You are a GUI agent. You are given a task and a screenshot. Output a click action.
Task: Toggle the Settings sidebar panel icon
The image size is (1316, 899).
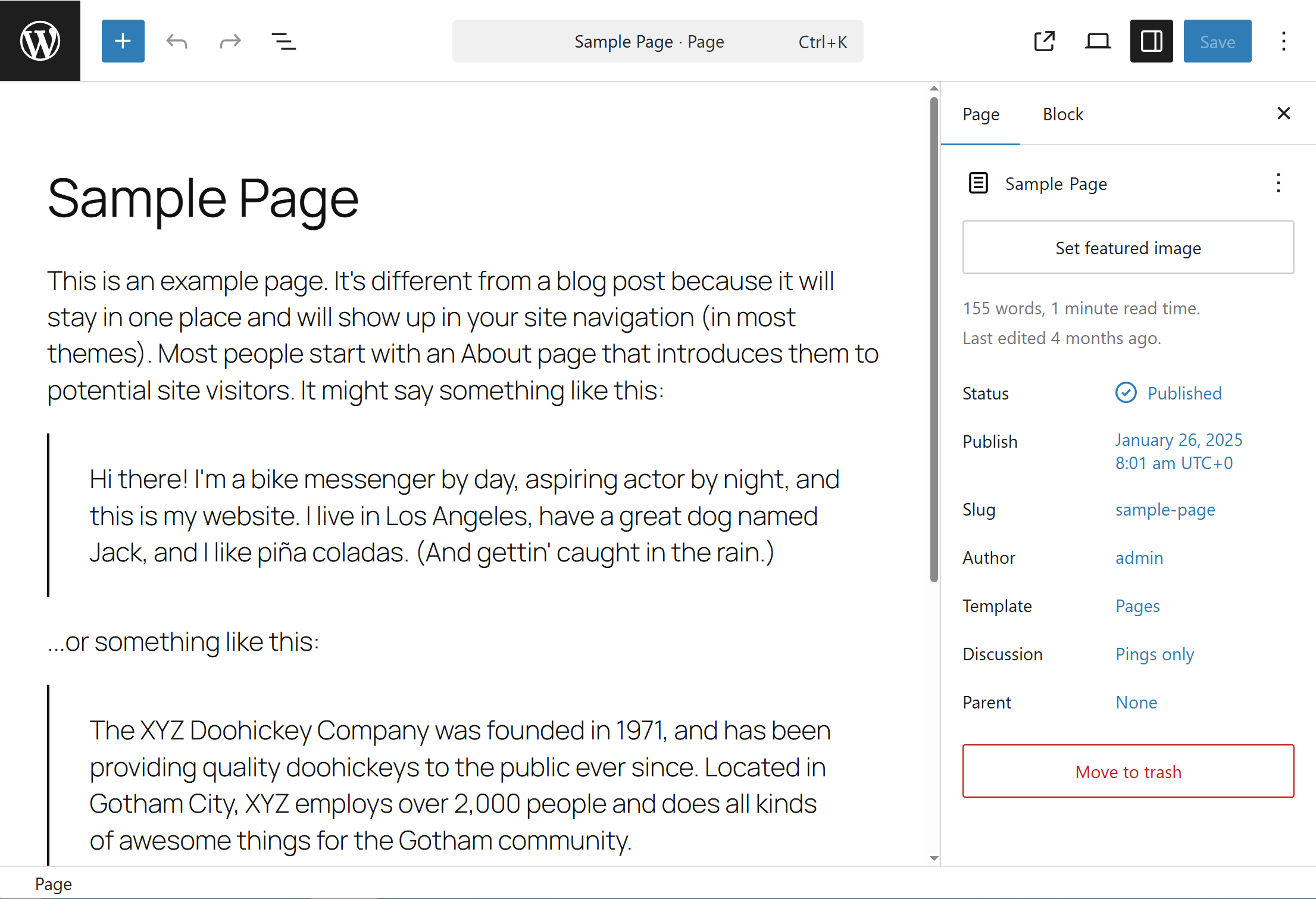pos(1151,41)
